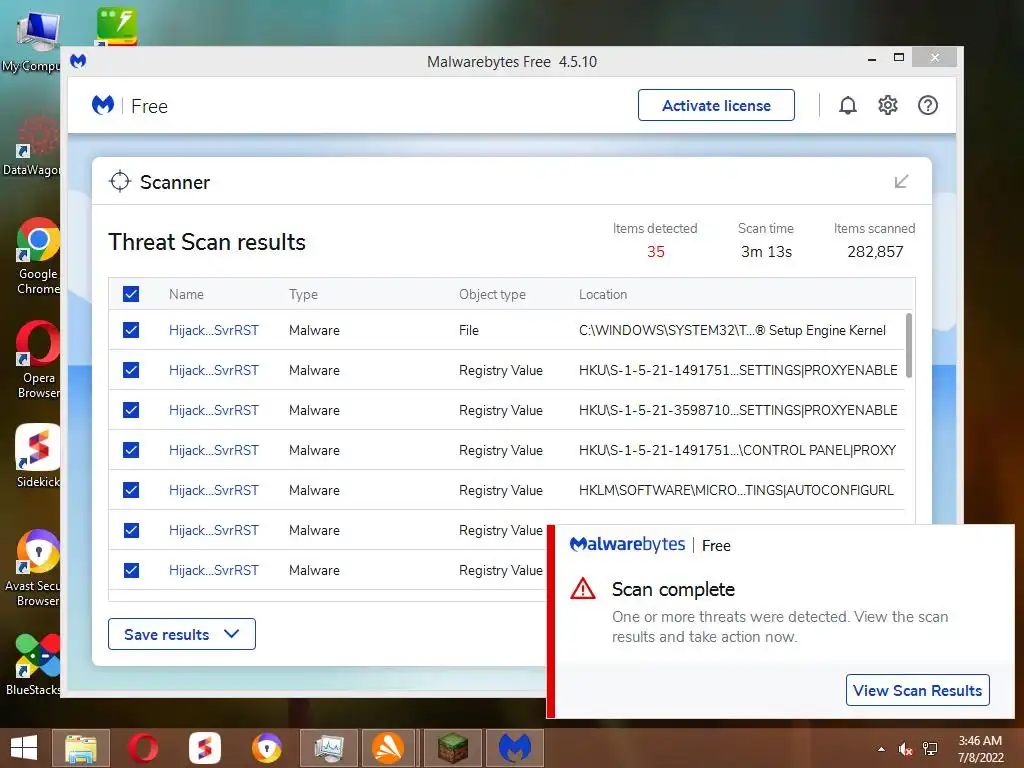
Task: Uncheck the CONTROL PANEL|PROXY row checkbox
Action: point(131,450)
